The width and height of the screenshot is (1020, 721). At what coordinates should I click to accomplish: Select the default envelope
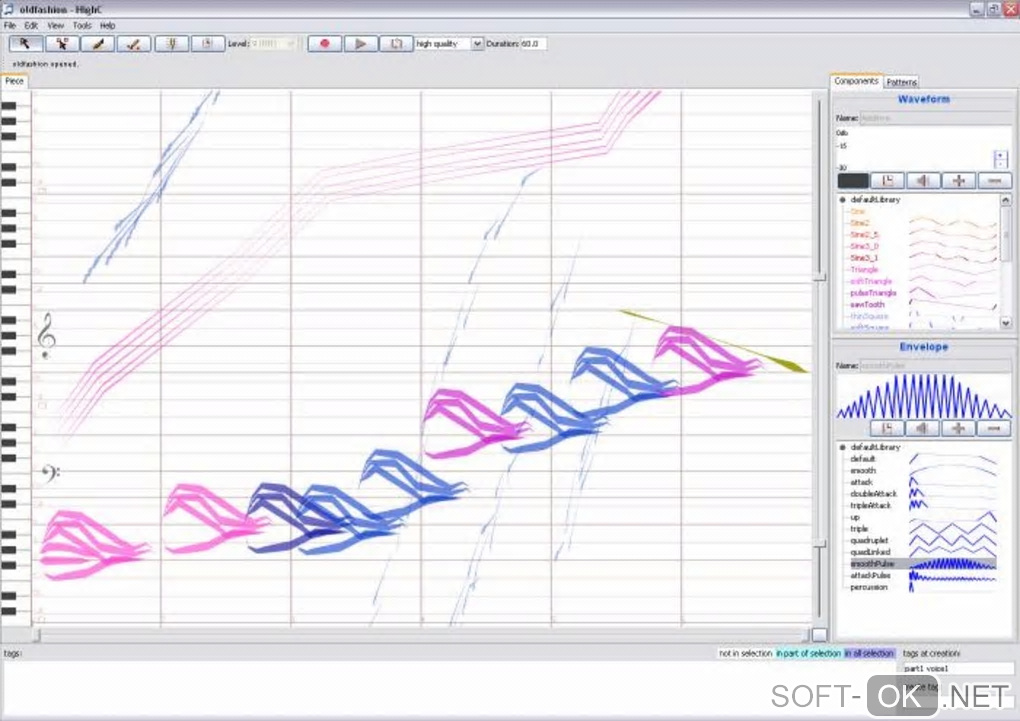(x=863, y=459)
